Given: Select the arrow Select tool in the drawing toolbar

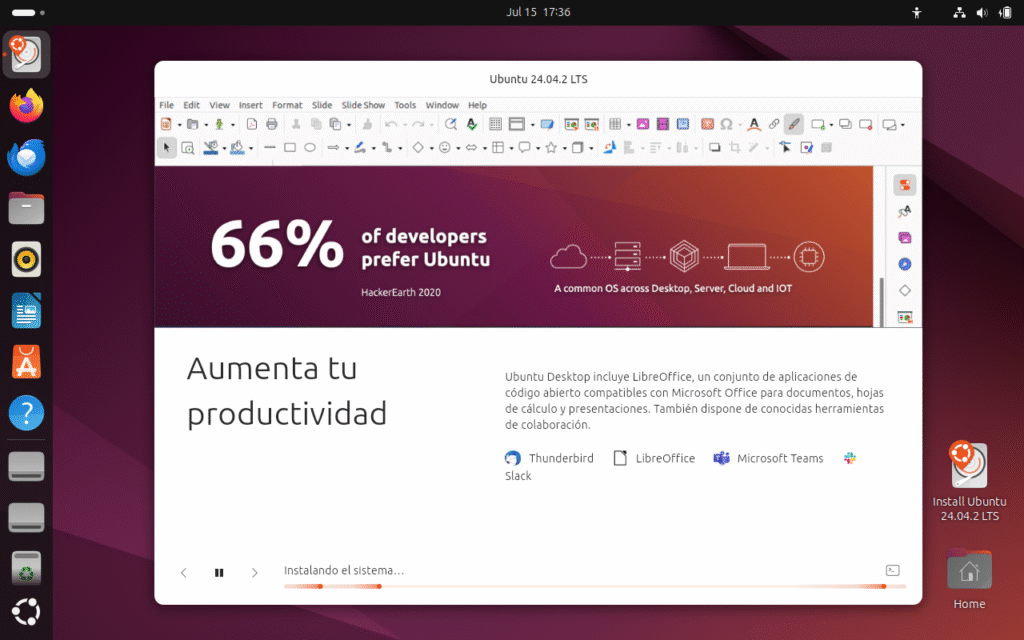Looking at the screenshot, I should (167, 148).
